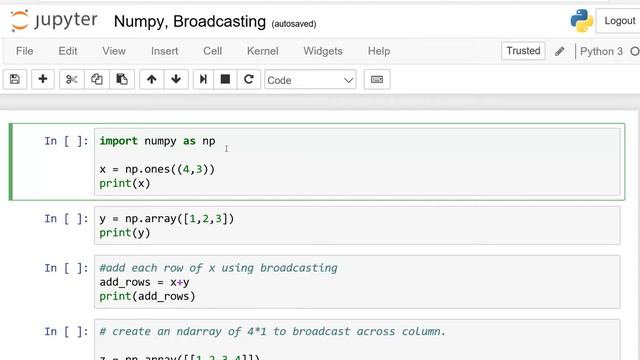
Task: Open the View menu
Action: click(x=114, y=51)
